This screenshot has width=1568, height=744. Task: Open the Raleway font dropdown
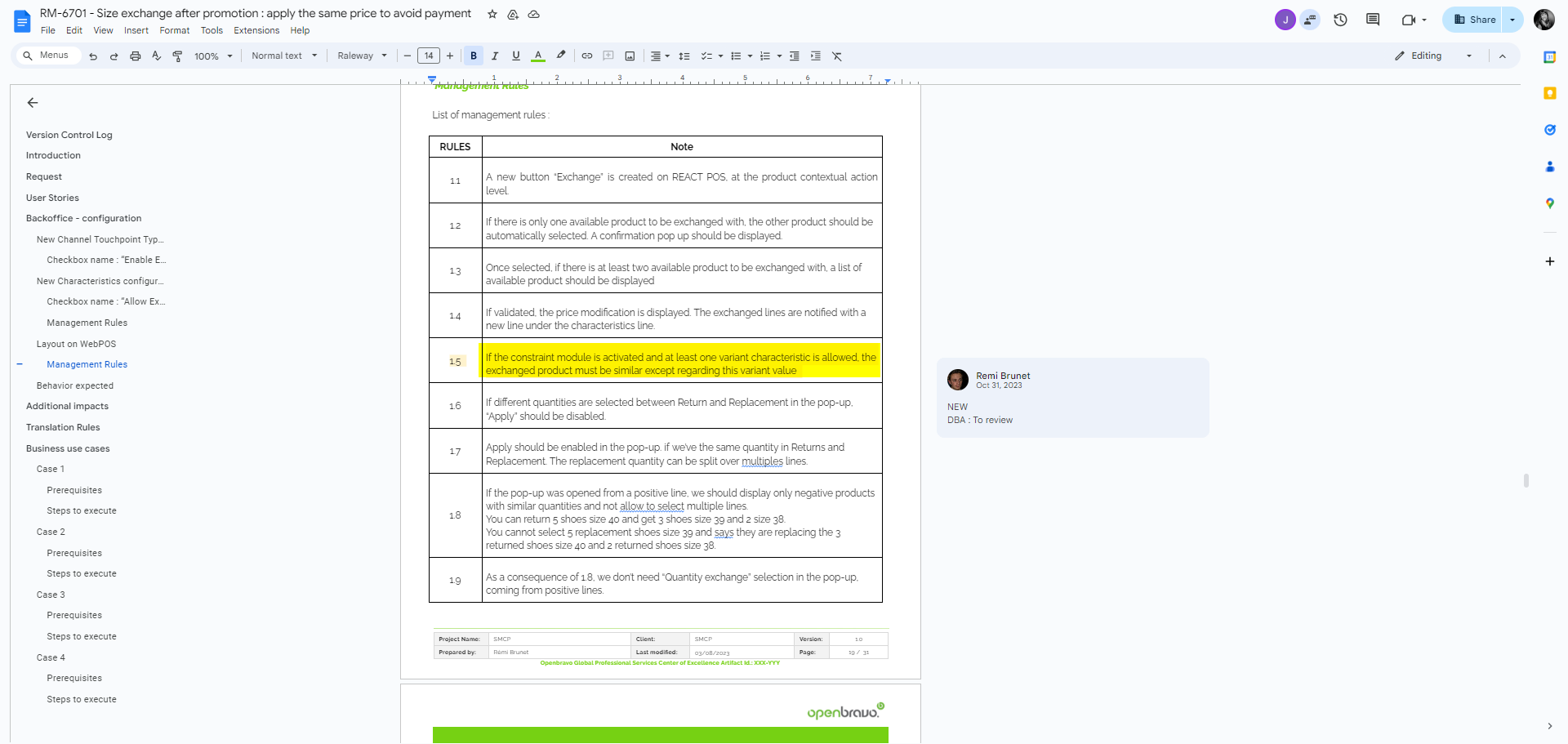click(362, 56)
